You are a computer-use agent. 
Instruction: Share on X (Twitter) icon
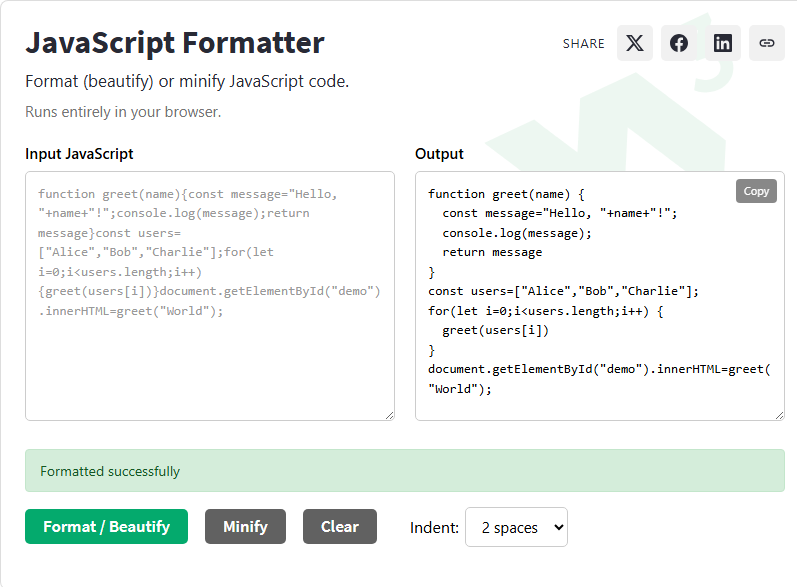[x=634, y=43]
